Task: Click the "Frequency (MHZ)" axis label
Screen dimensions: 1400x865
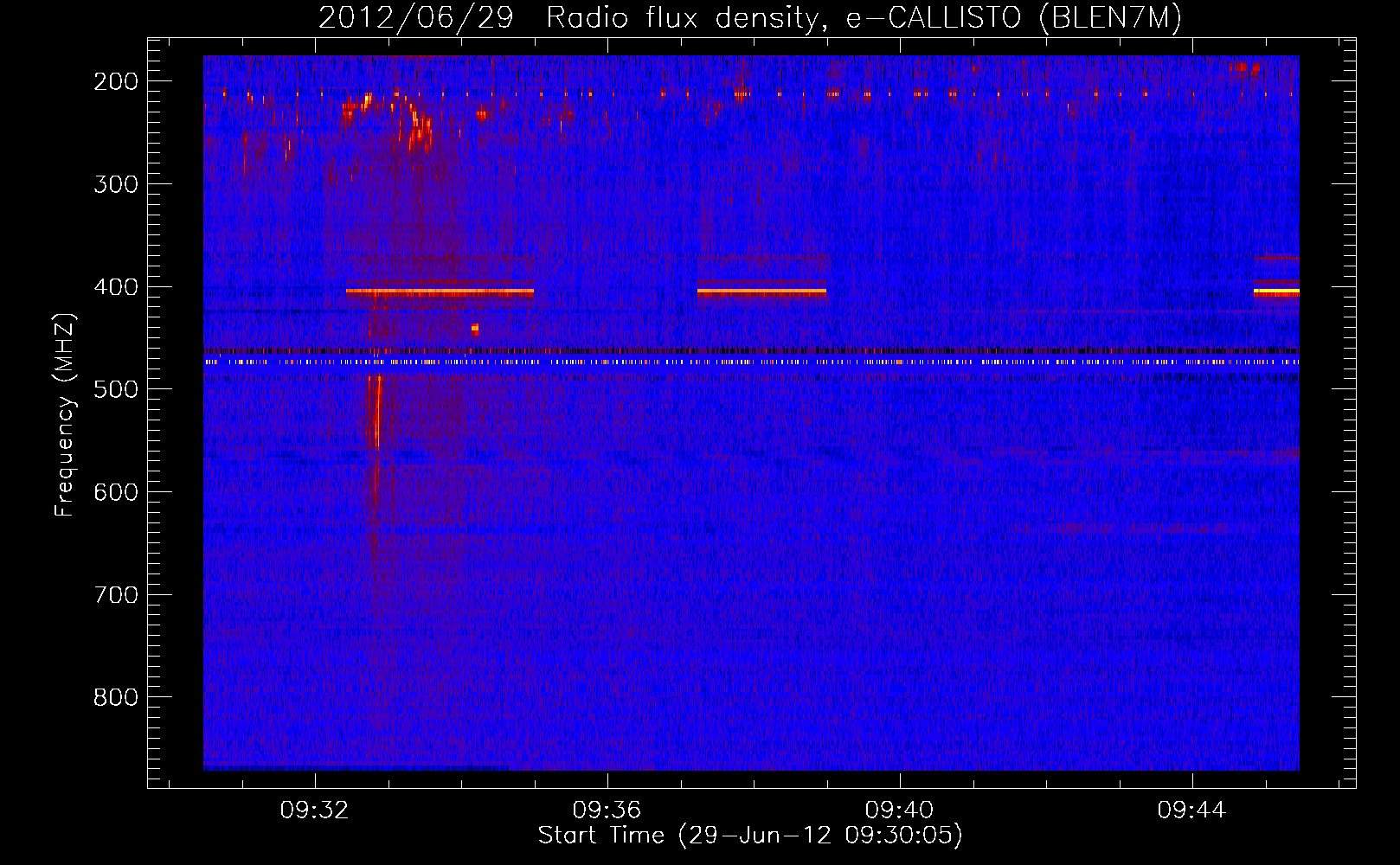Action: 65,415
